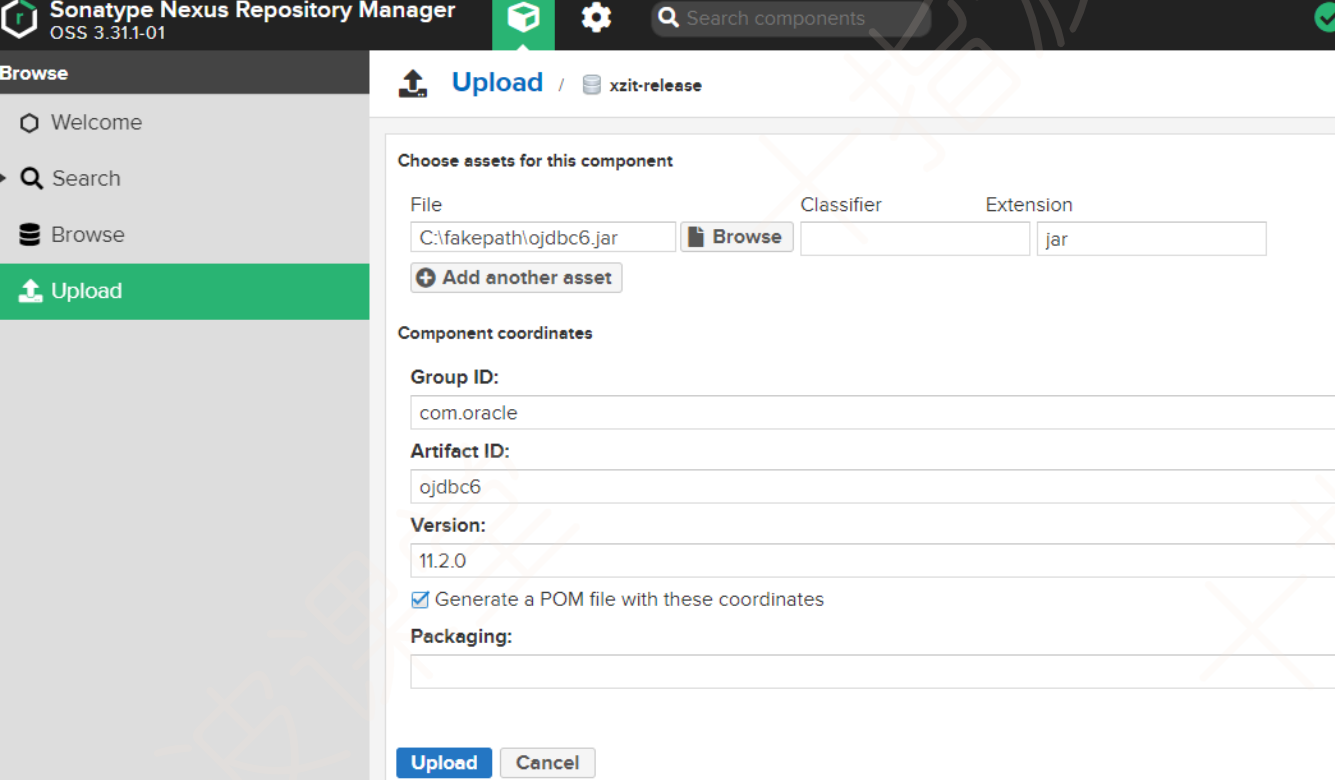Screen dimensions: 1335x780
Task: Click the Component coordinates heading
Action: tap(495, 333)
